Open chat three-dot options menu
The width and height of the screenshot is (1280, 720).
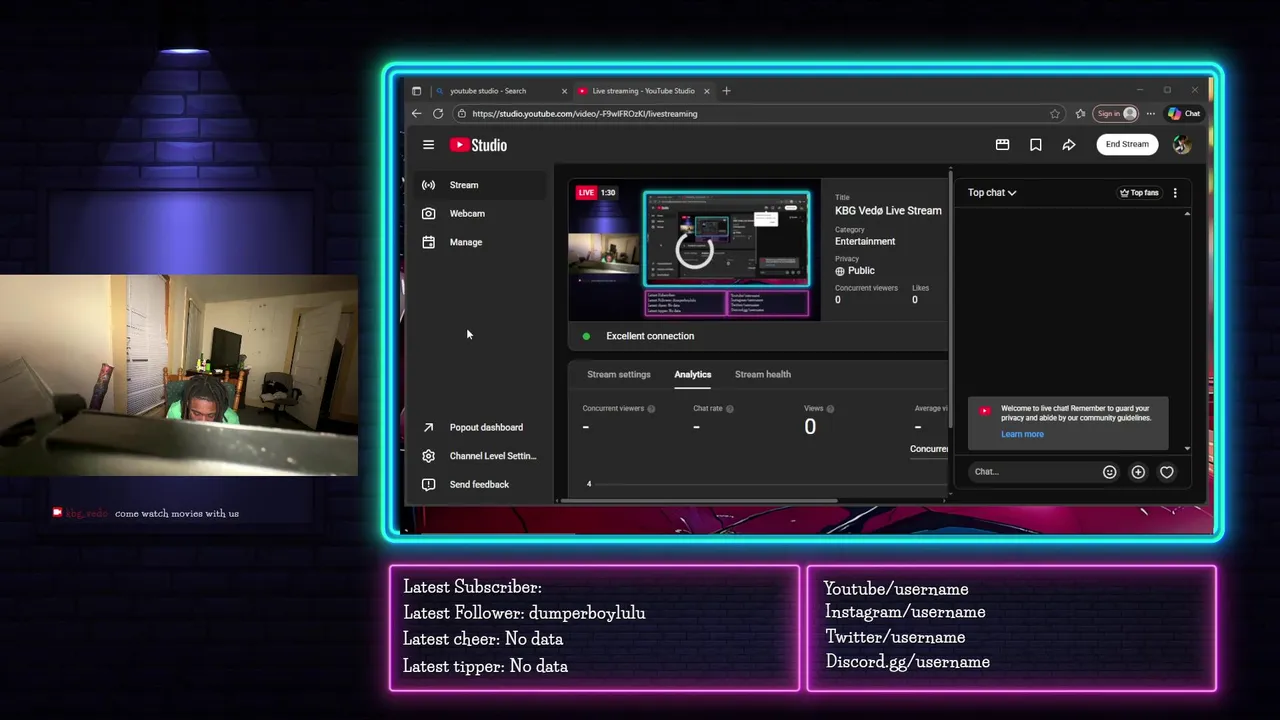coord(1175,192)
